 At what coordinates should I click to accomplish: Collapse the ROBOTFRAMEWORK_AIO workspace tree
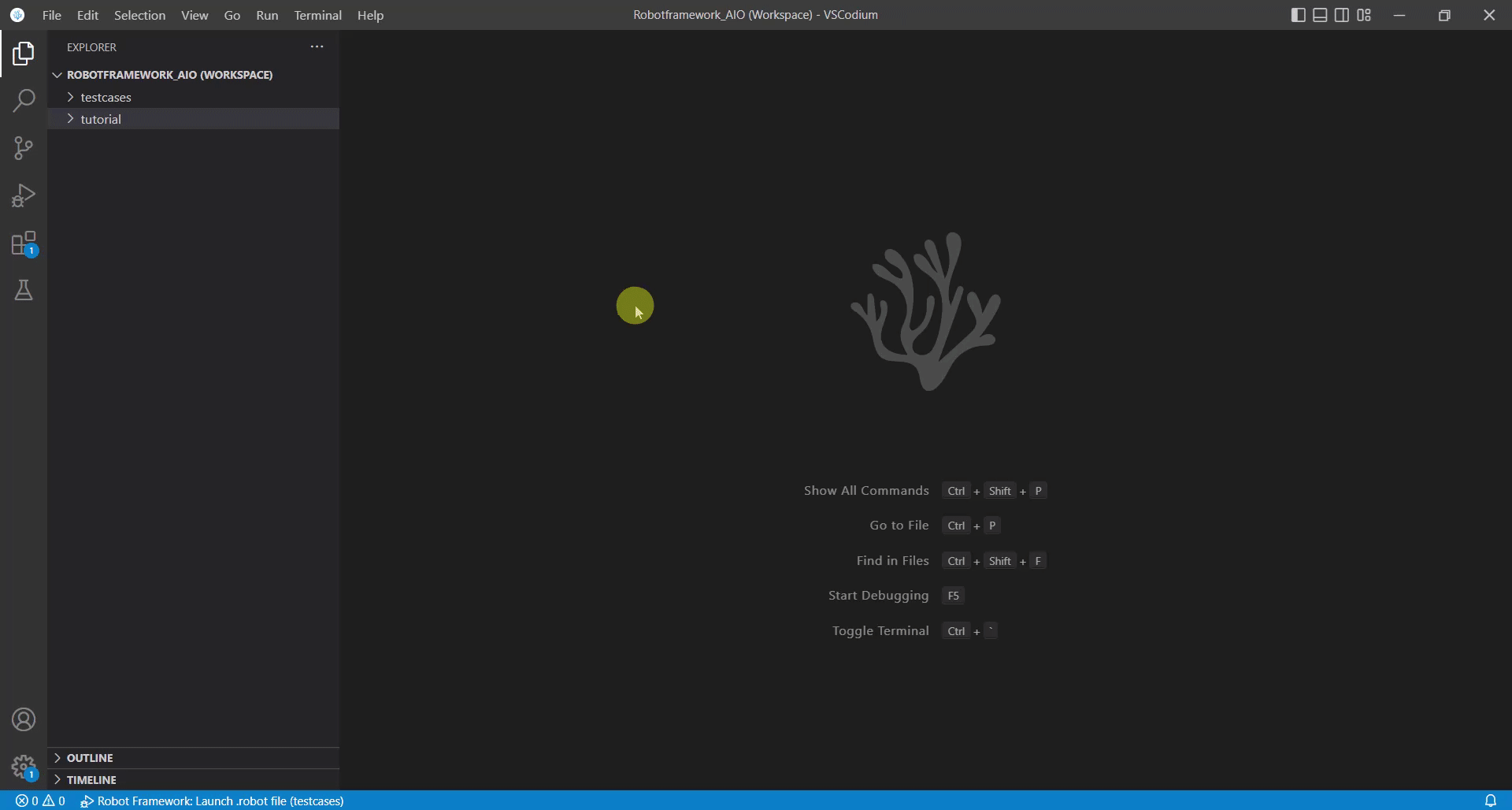click(57, 74)
